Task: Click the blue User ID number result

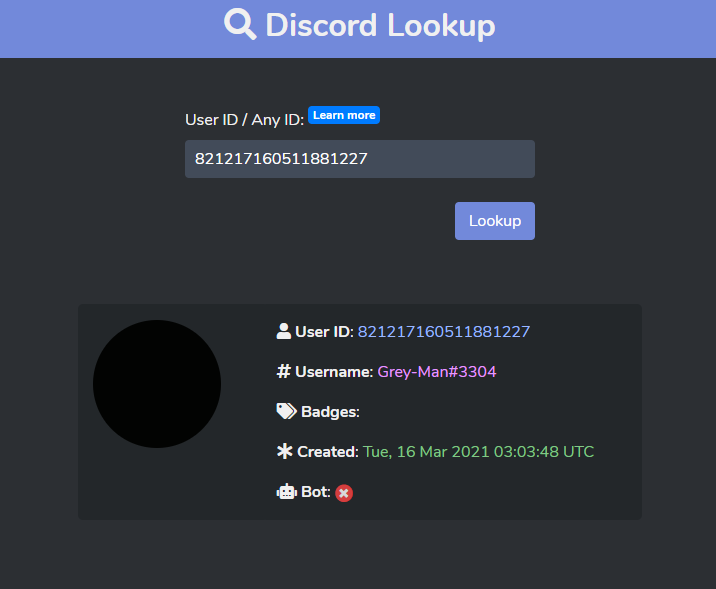Action: 444,331
